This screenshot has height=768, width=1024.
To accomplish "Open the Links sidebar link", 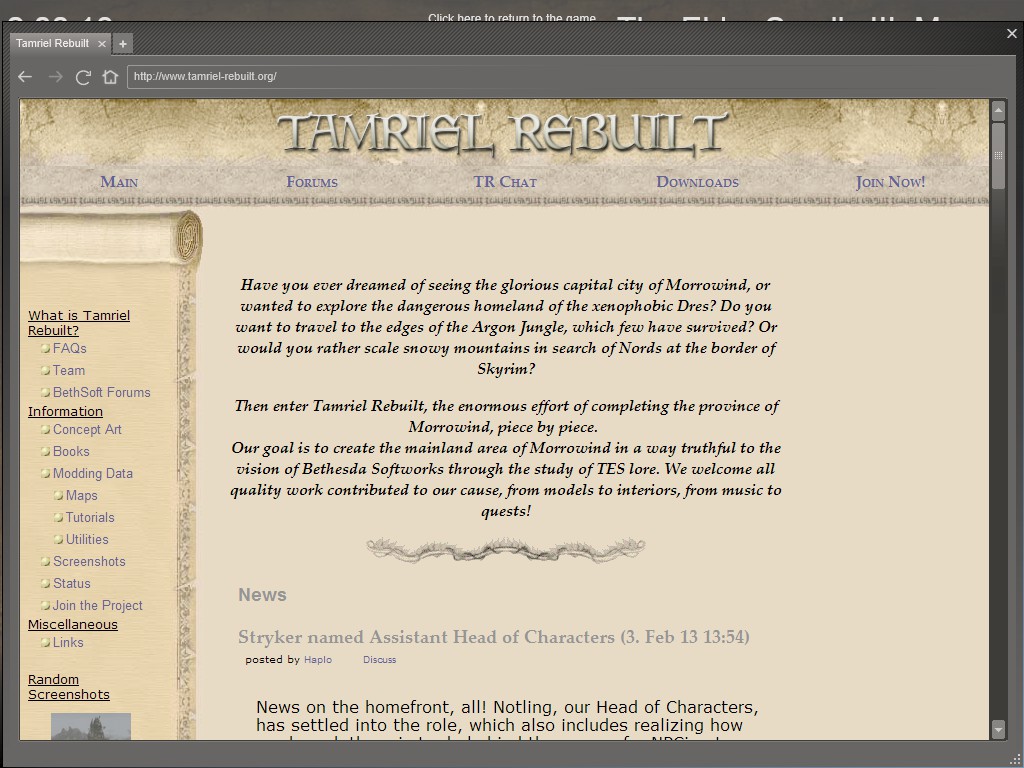I will coord(68,643).
